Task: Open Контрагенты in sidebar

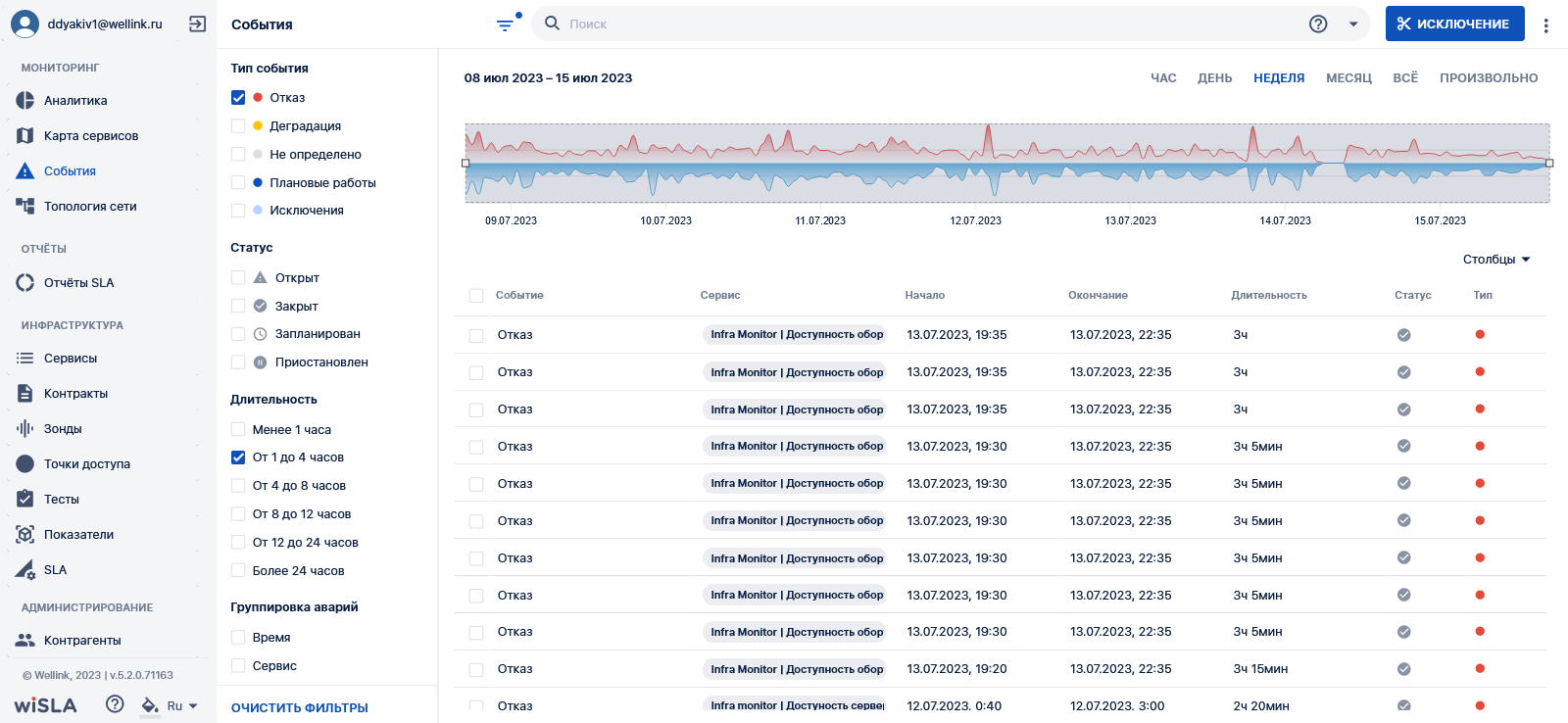Action: pyautogui.click(x=82, y=641)
